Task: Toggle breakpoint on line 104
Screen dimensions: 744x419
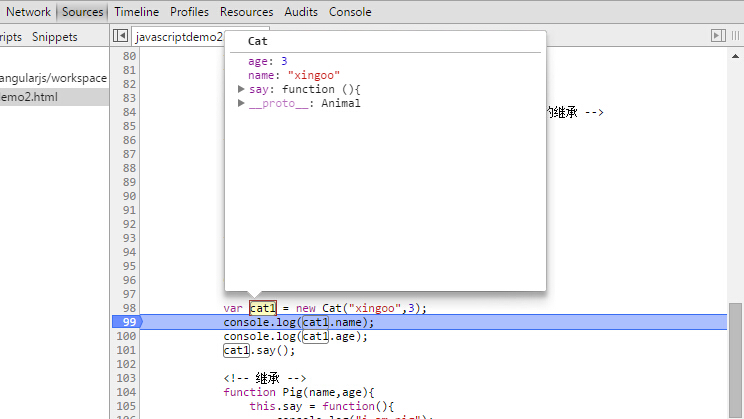Action: 126,392
